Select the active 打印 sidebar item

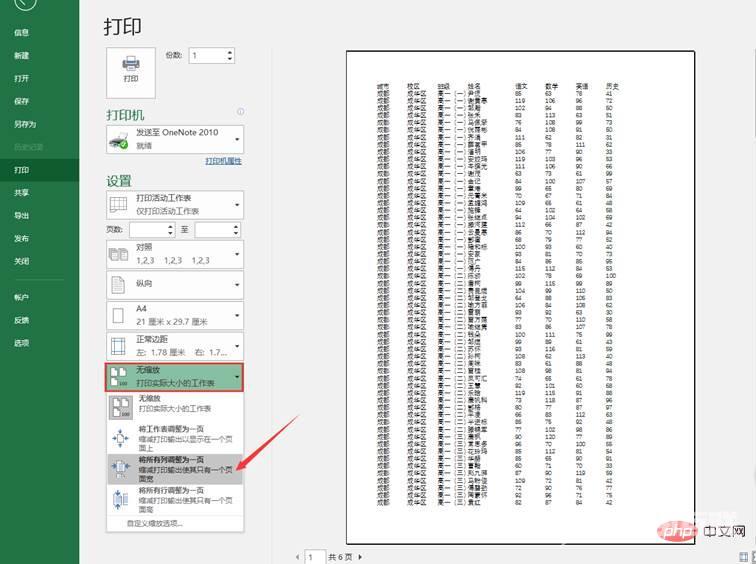pyautogui.click(x=40, y=170)
